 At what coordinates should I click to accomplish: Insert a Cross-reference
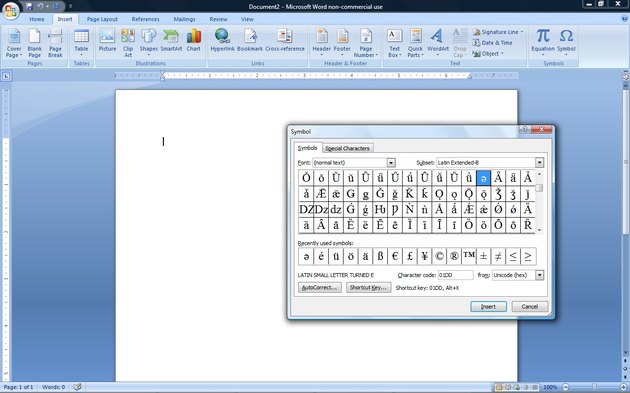click(x=285, y=40)
